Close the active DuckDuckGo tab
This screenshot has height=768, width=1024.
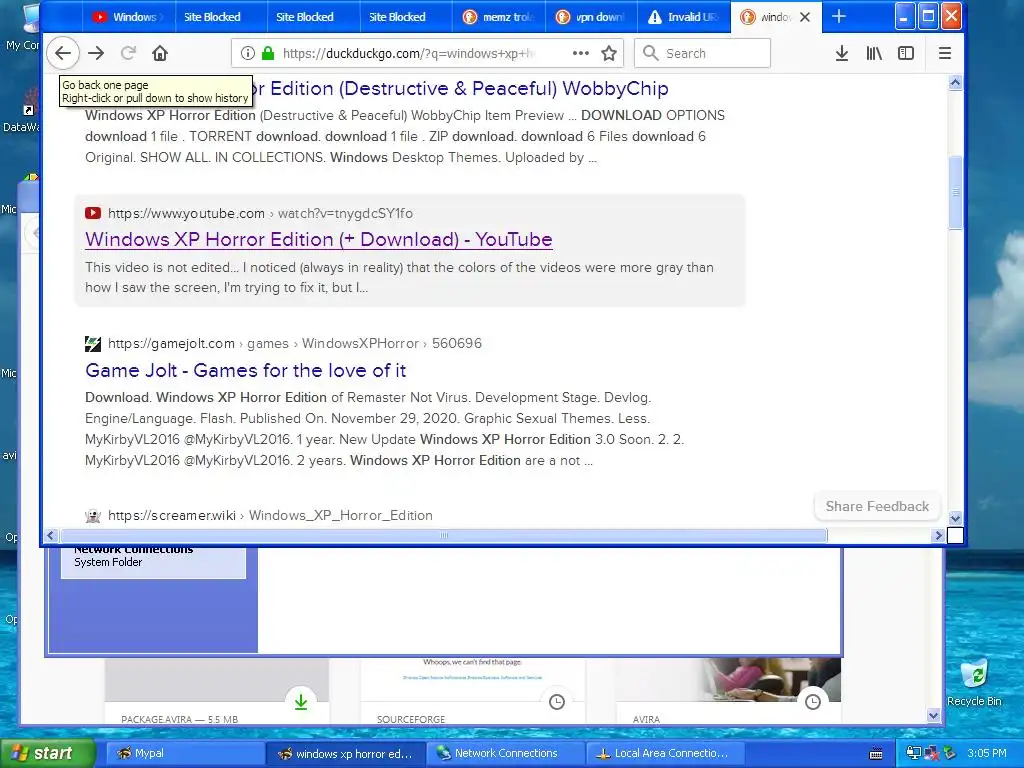pyautogui.click(x=805, y=17)
